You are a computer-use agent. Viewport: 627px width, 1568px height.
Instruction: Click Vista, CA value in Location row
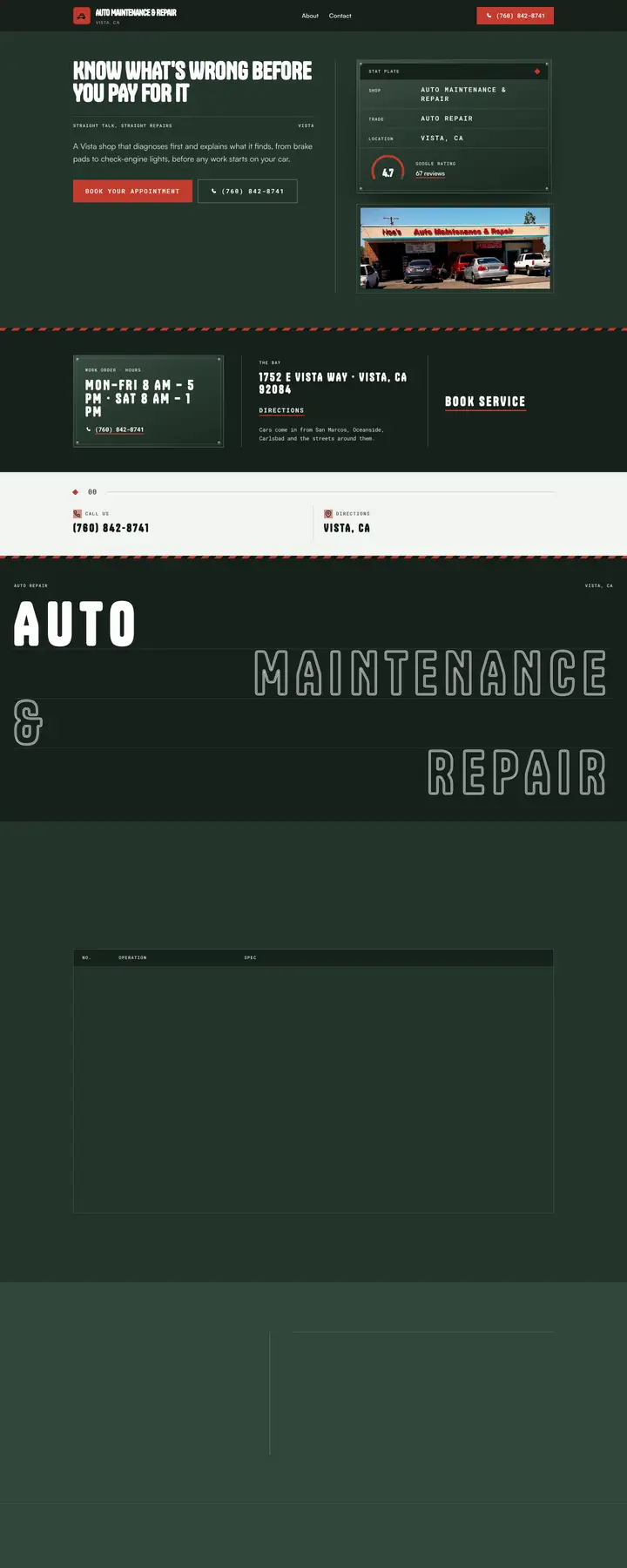pyautogui.click(x=442, y=139)
